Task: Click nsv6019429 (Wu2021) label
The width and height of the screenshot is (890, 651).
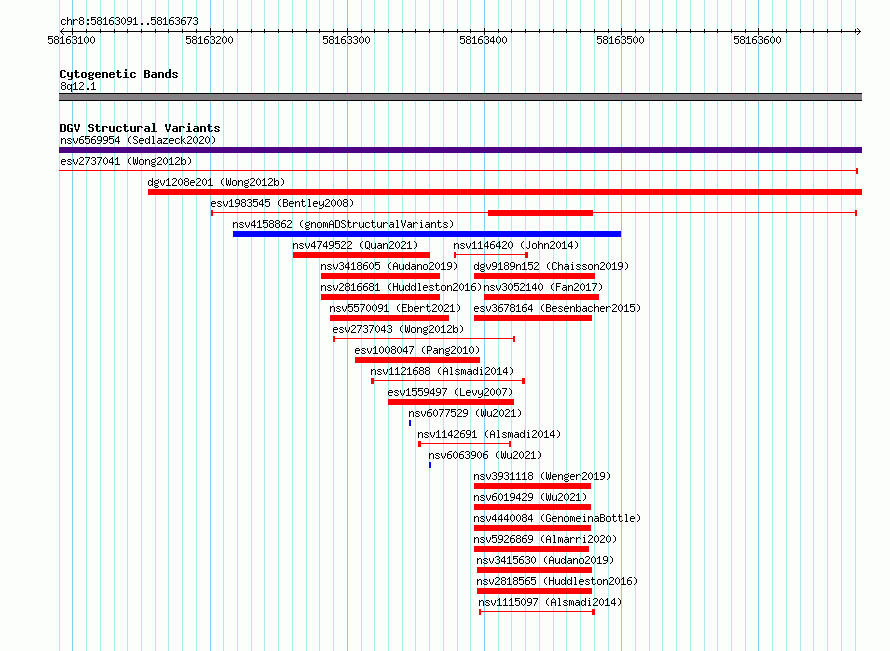Action: [x=530, y=497]
